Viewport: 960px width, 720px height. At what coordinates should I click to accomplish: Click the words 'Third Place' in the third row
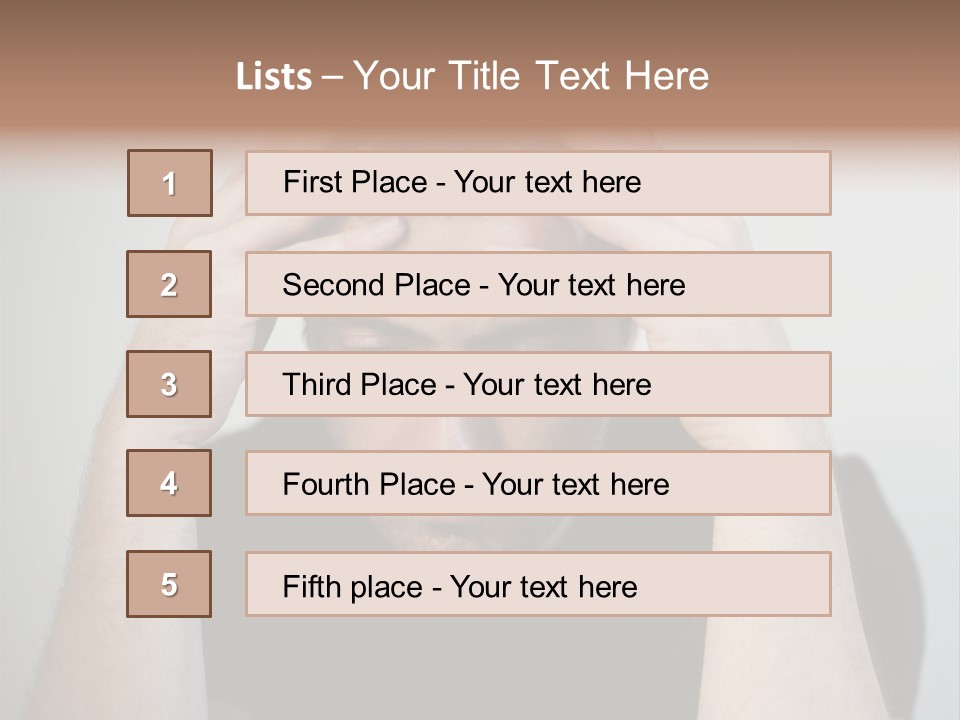(359, 384)
